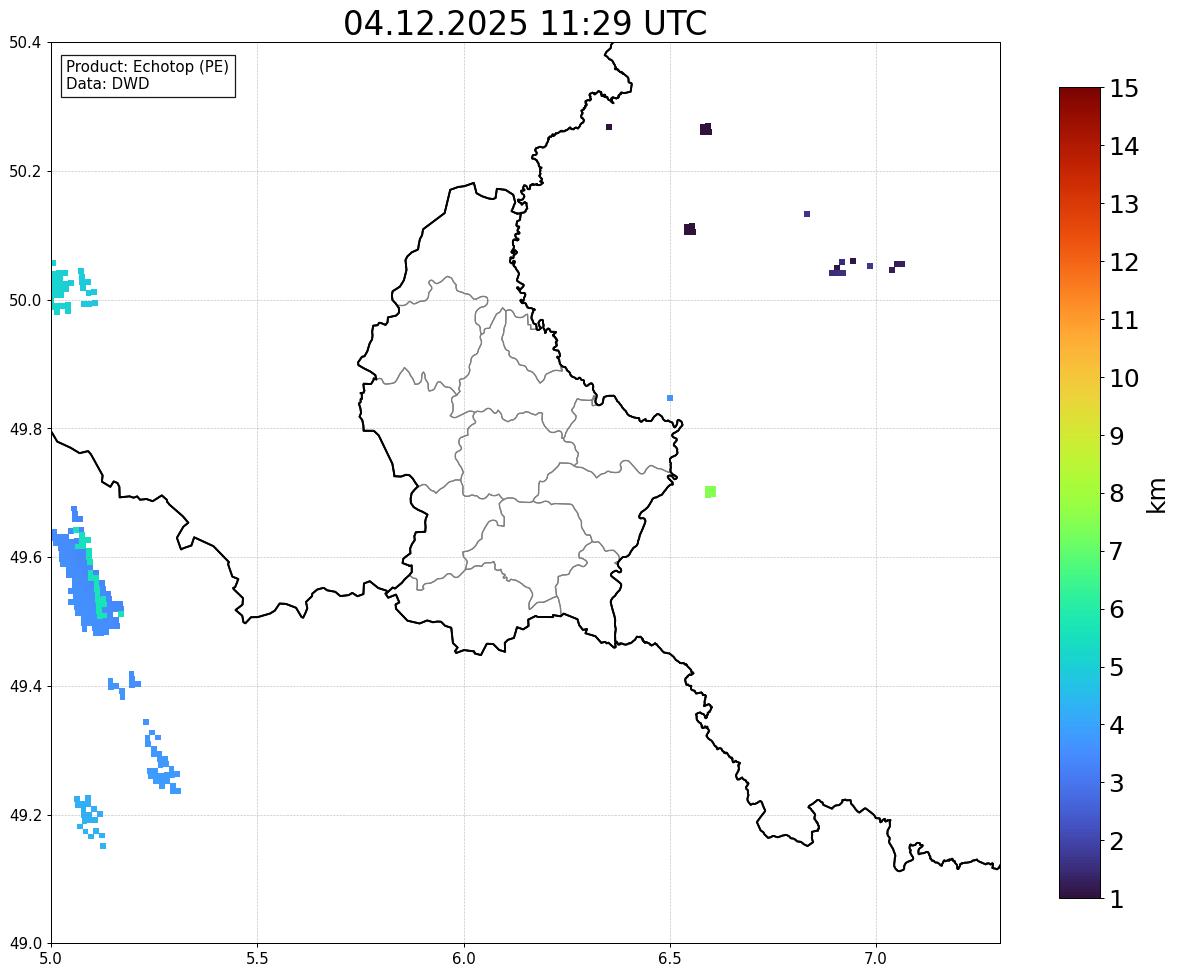Click the longitude axis label 6.5
Viewport: 1178px width, 976px height.
click(670, 959)
